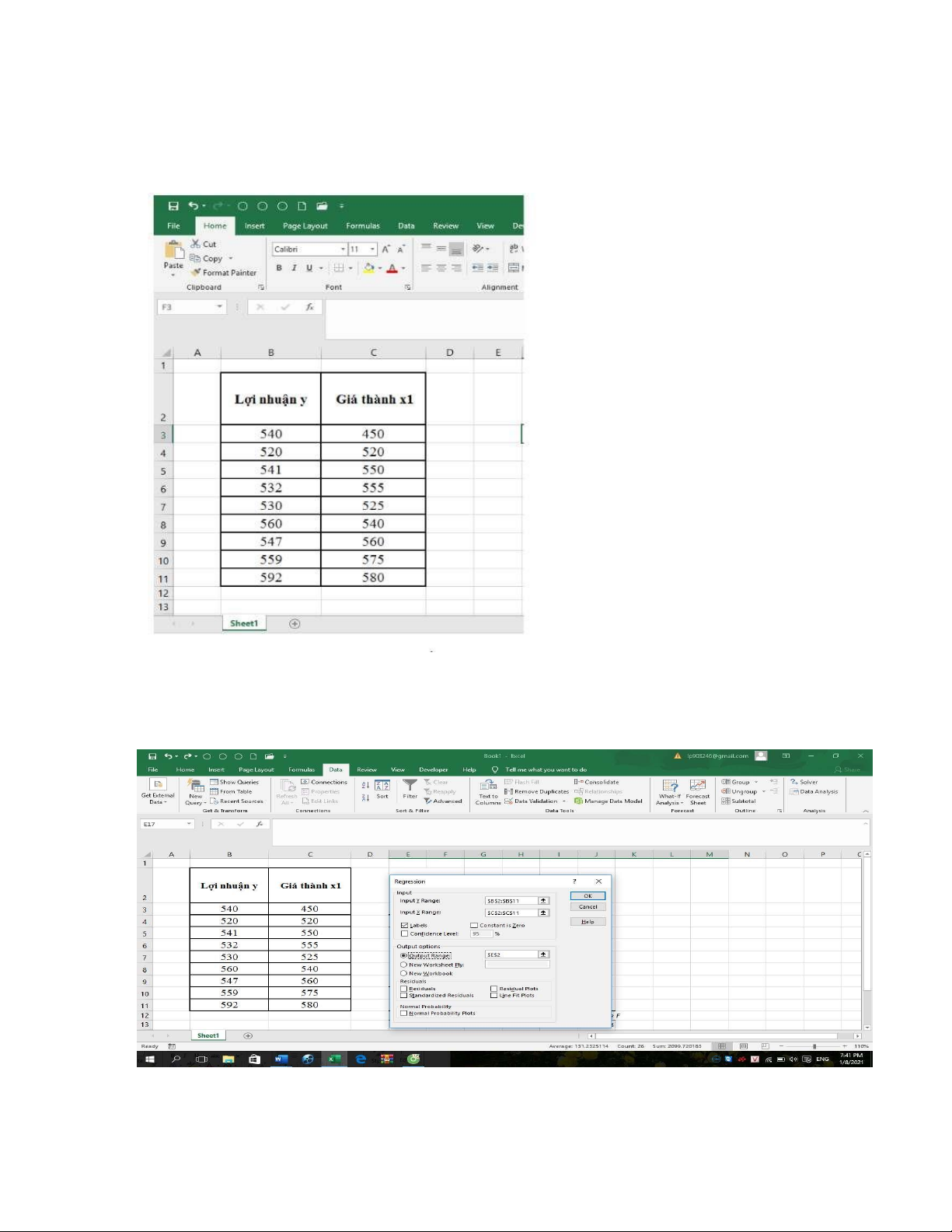Click the Format Painter brush icon

point(196,273)
